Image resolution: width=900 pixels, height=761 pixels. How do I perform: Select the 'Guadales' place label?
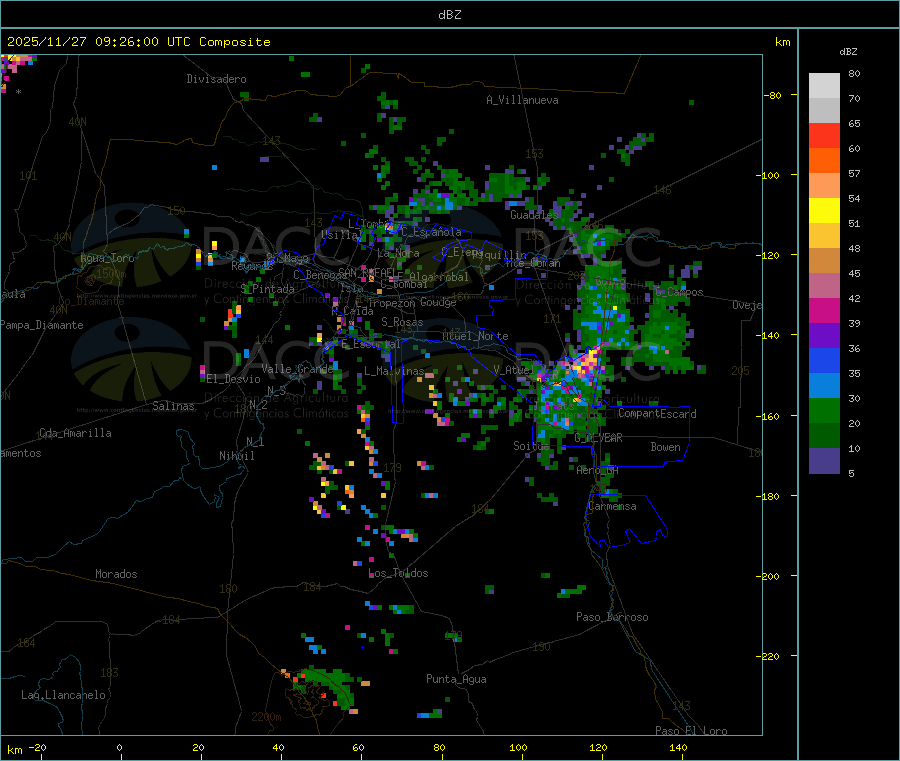click(x=534, y=215)
